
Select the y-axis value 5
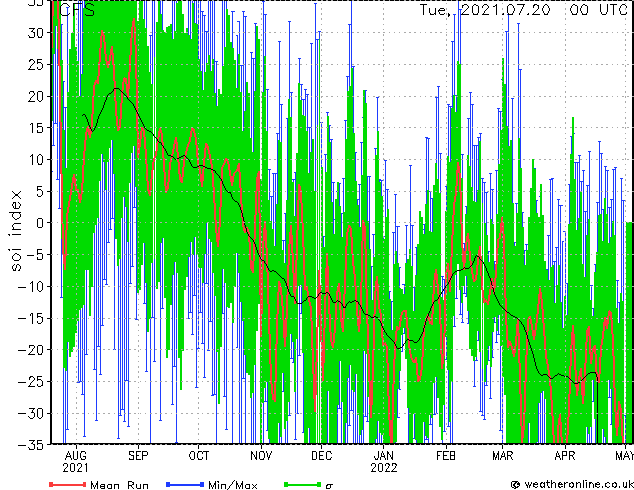point(40,192)
